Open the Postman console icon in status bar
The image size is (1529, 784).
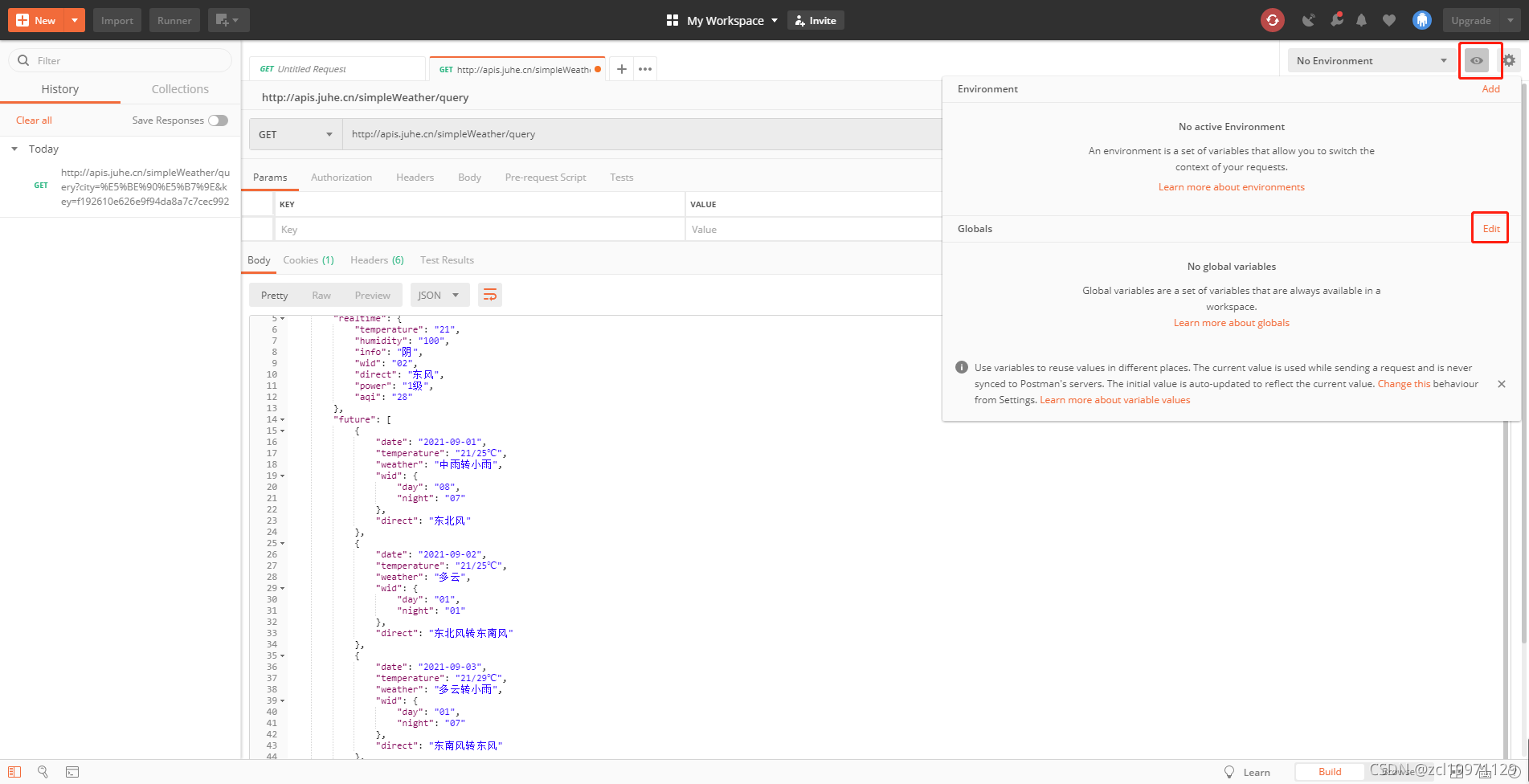72,772
